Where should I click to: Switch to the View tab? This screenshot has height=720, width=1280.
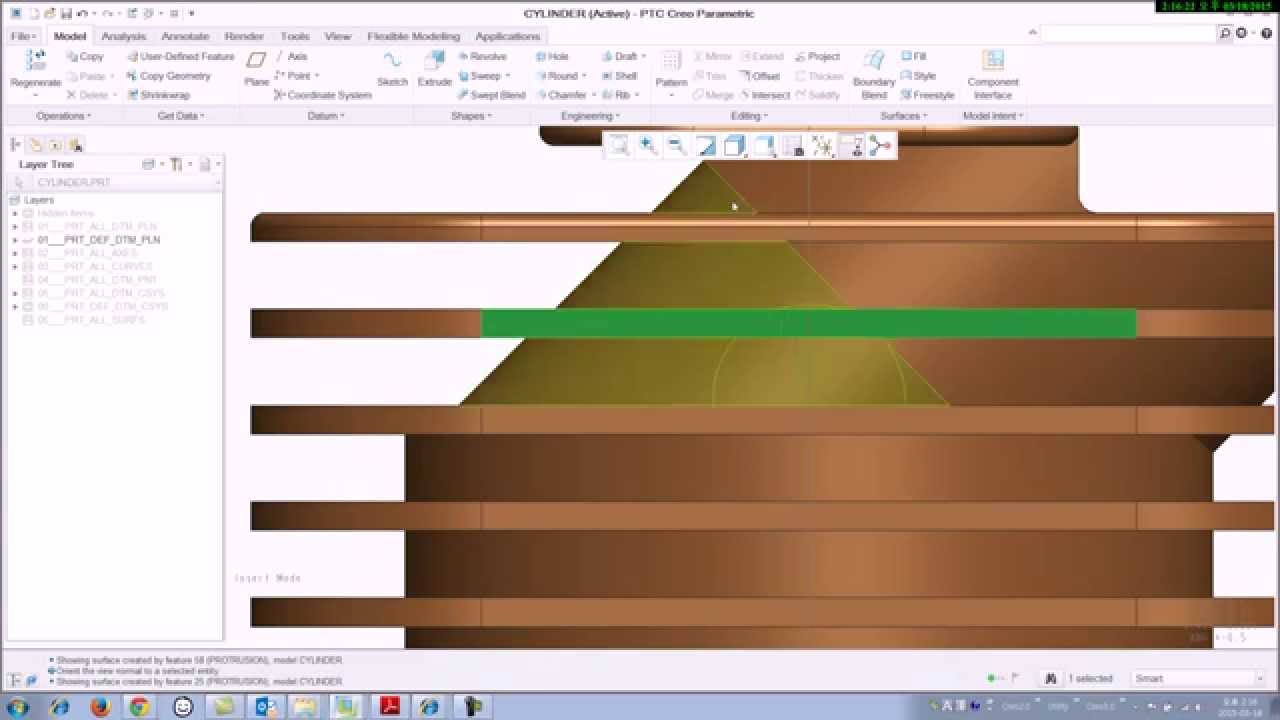pyautogui.click(x=338, y=36)
